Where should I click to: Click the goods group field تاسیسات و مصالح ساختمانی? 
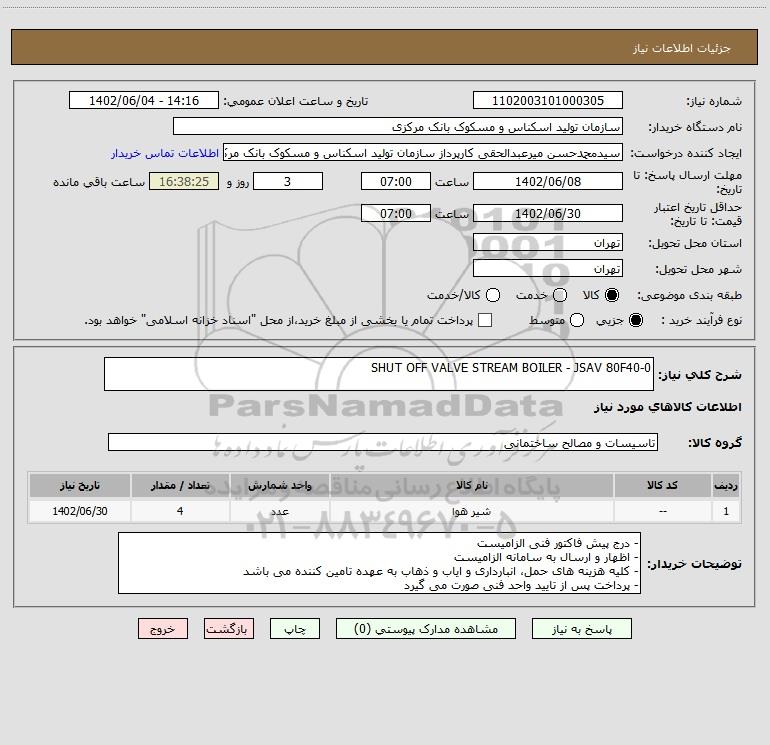click(x=383, y=442)
